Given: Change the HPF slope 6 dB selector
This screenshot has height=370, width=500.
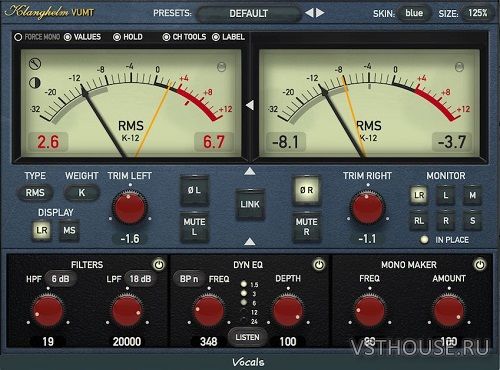Looking at the screenshot, I should [60, 279].
